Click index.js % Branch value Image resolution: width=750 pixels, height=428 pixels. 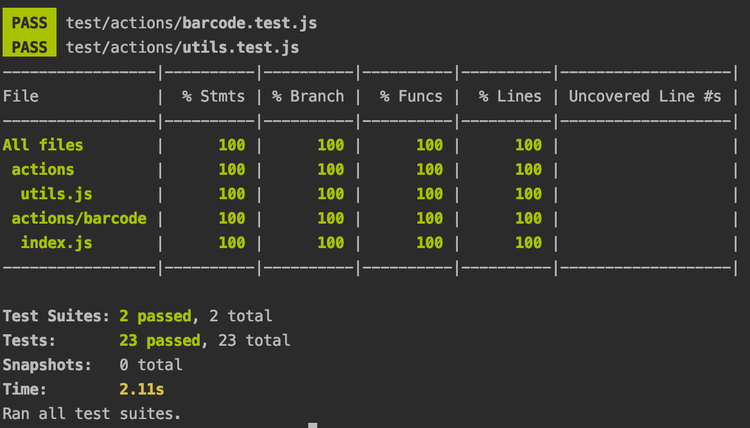point(331,242)
